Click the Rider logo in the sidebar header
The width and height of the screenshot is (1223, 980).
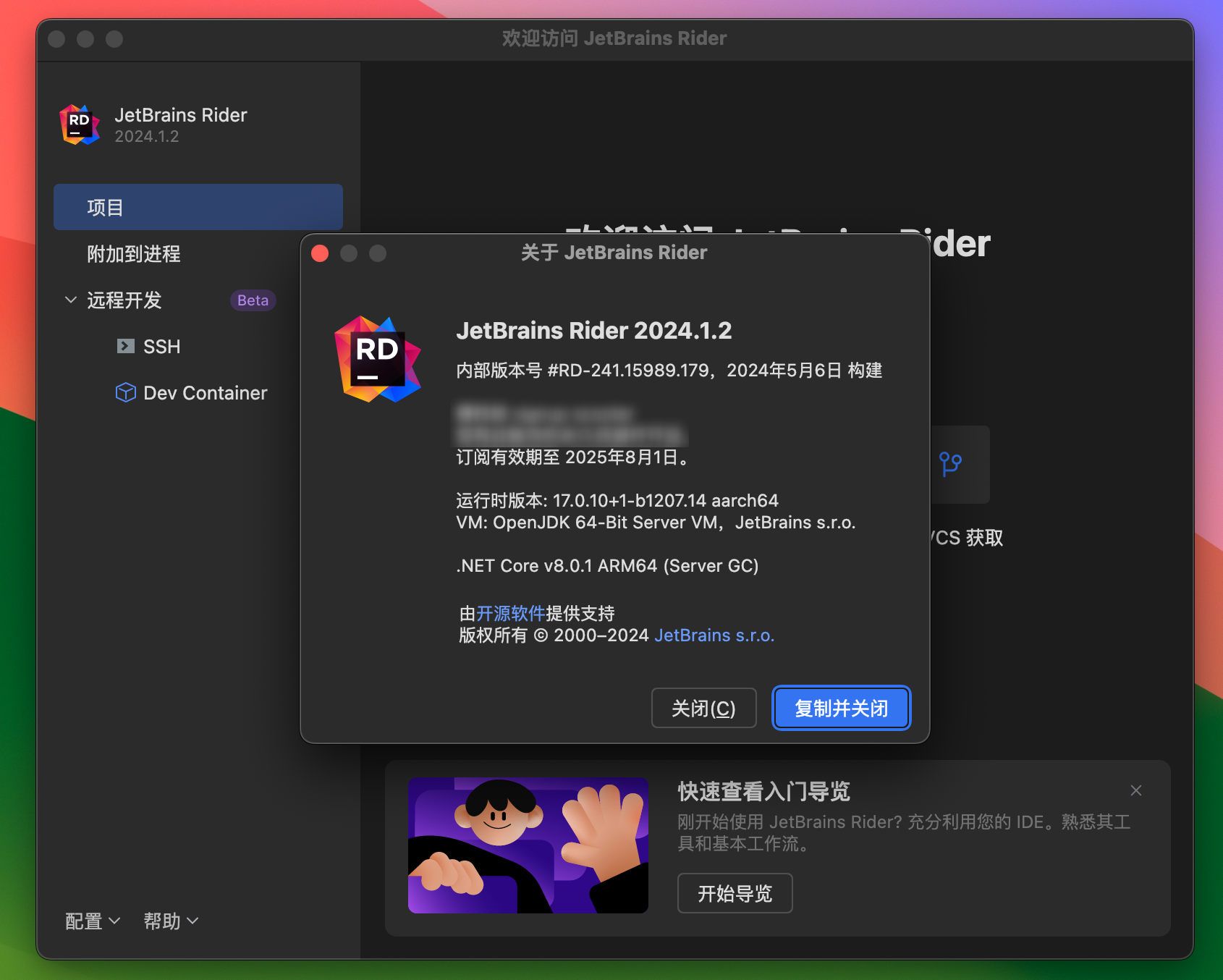[x=80, y=124]
